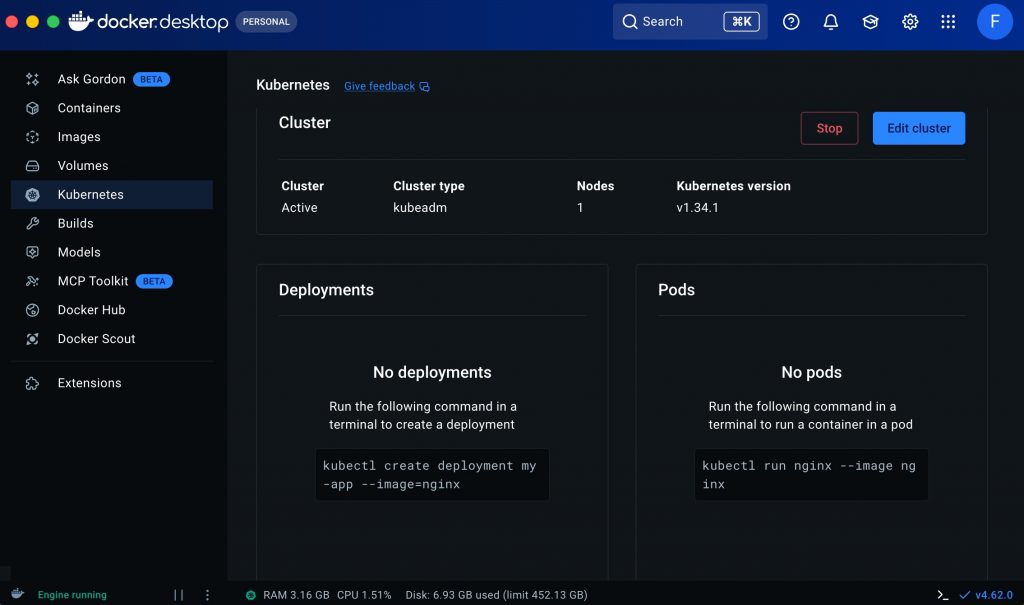Screen dimensions: 1024x605
Task: Open notifications bell icon
Action: click(830, 22)
